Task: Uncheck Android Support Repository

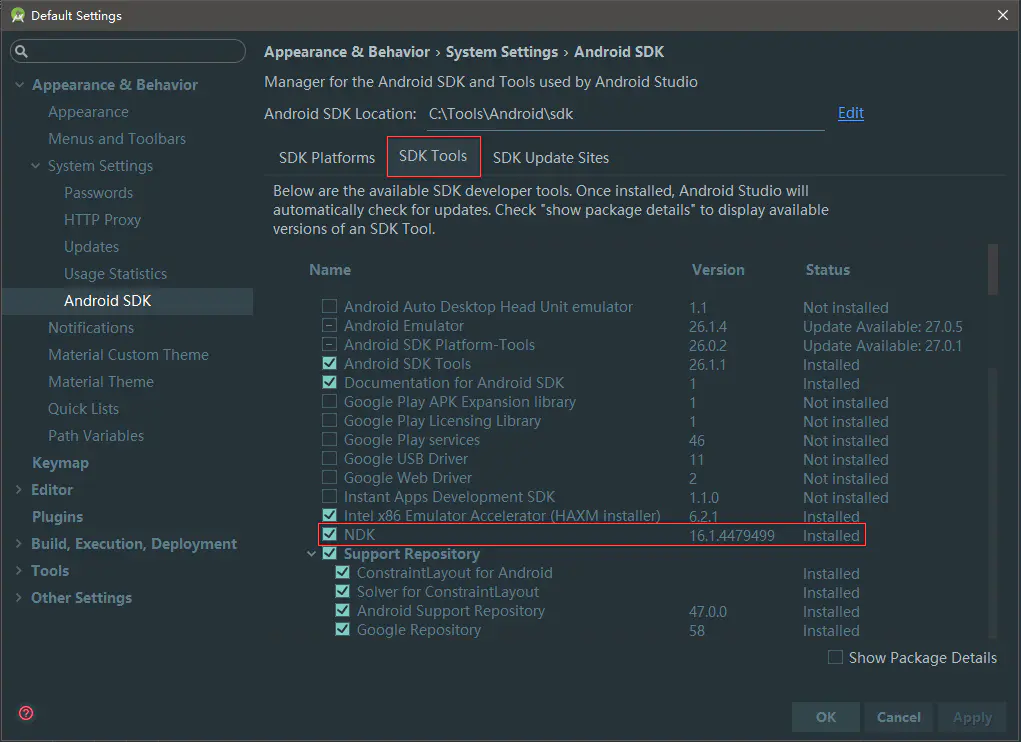Action: (x=343, y=610)
